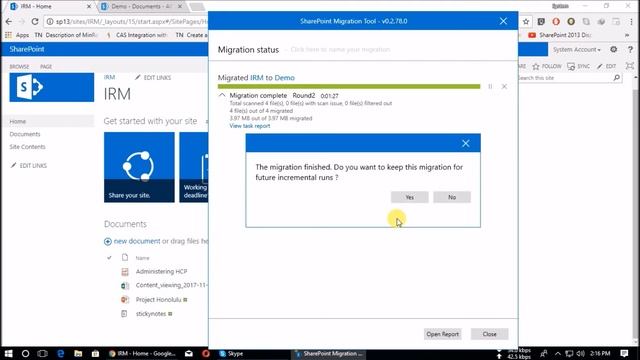Collapse the Migration complete details chevron
Screen dimensions: 640x360
[222, 95]
